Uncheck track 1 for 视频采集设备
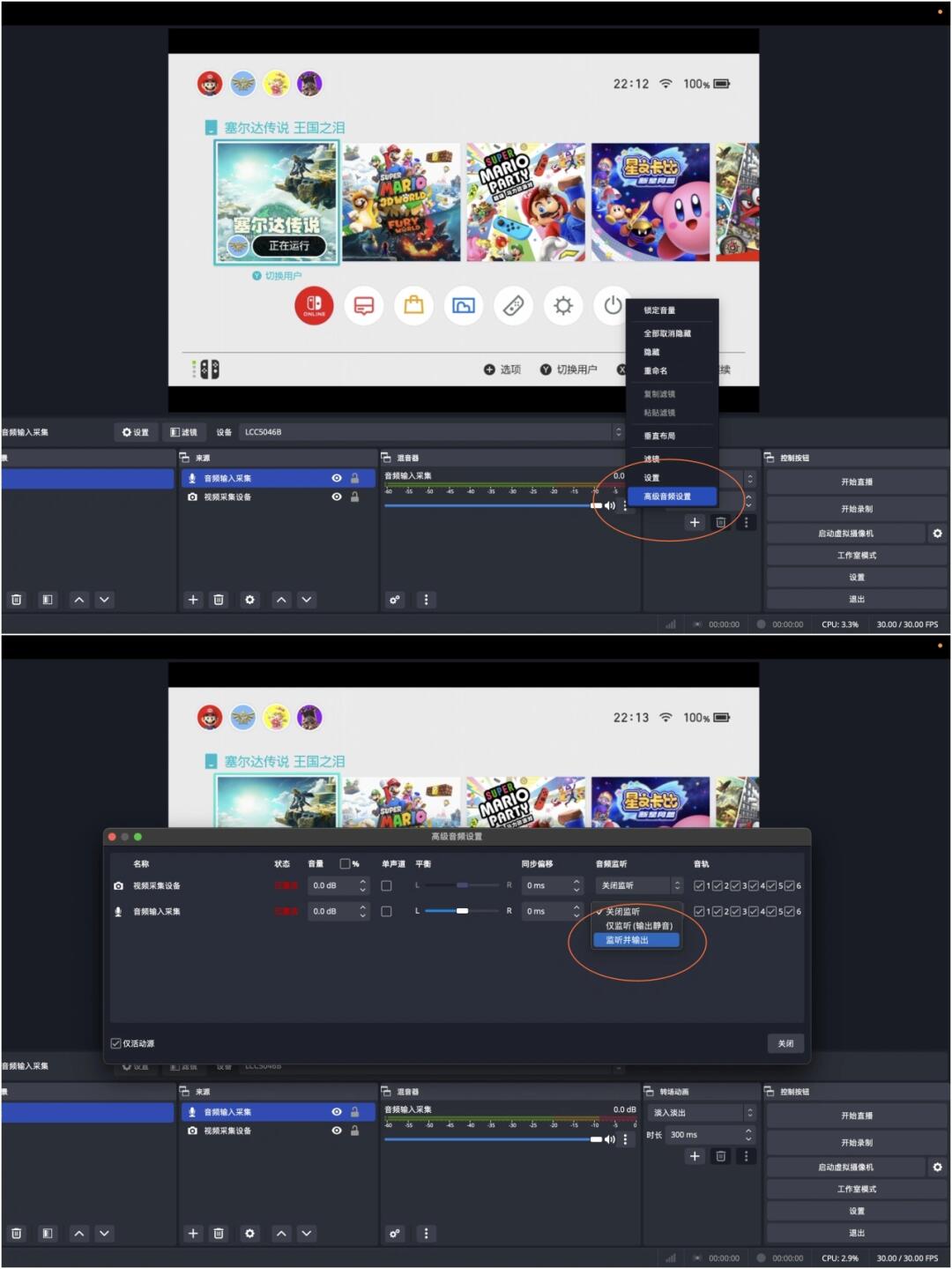This screenshot has width=952, height=1269. pyautogui.click(x=699, y=885)
